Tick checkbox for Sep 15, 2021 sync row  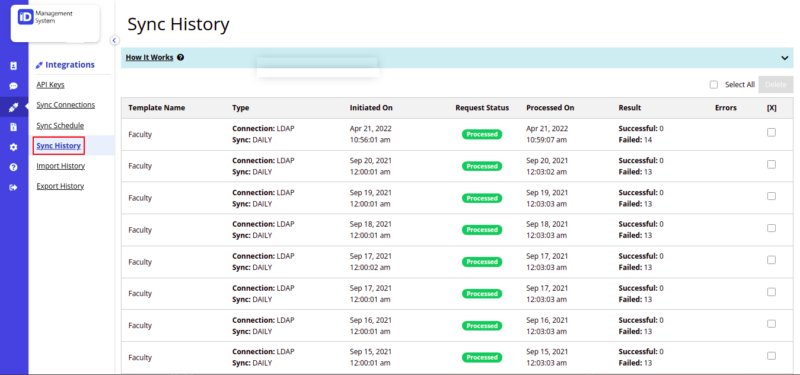771,356
